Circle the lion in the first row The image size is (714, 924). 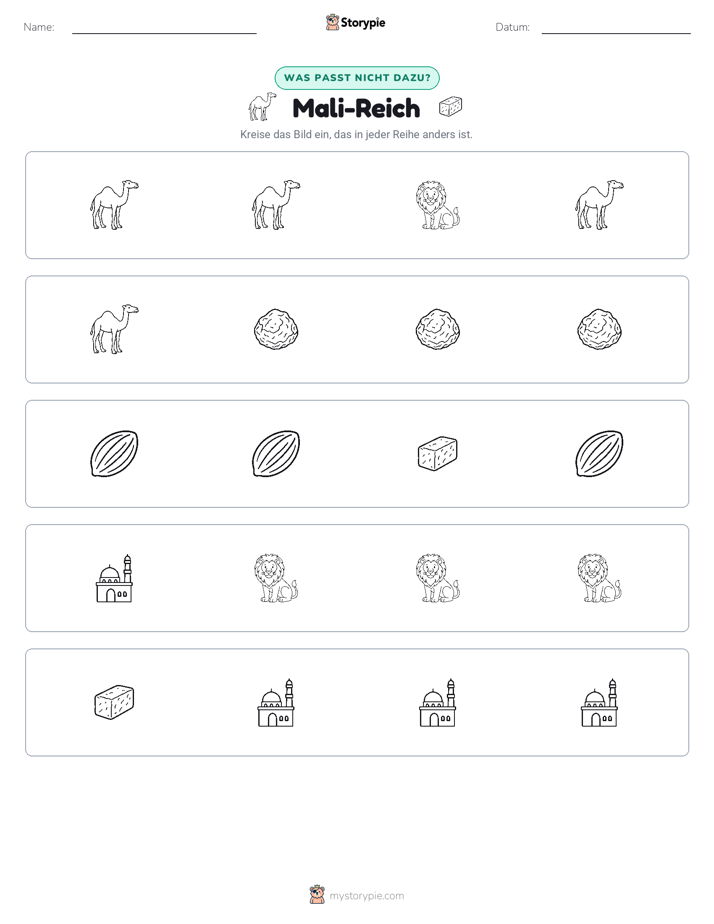(437, 205)
